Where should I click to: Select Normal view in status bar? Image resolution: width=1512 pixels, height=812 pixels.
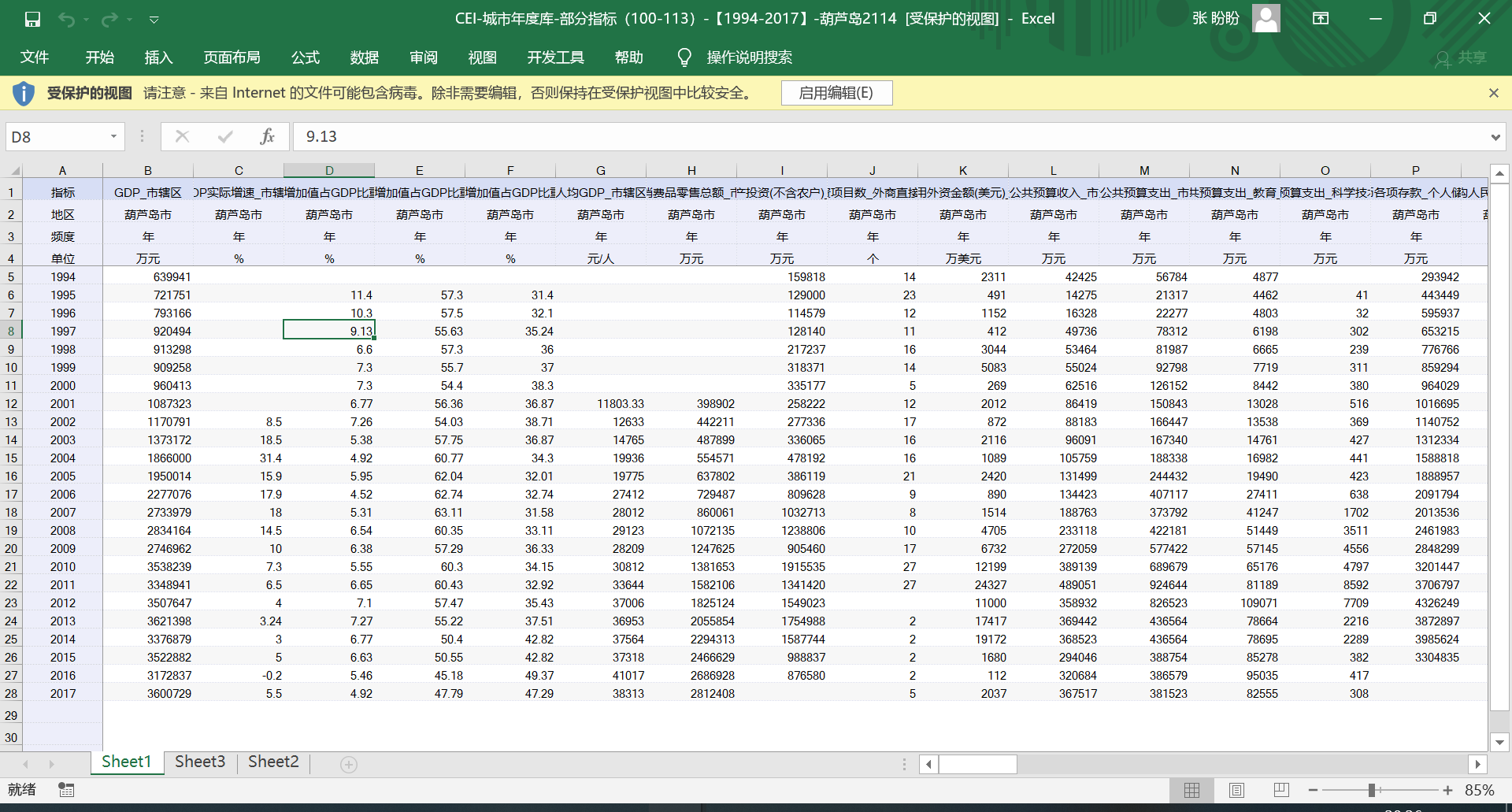click(1191, 790)
